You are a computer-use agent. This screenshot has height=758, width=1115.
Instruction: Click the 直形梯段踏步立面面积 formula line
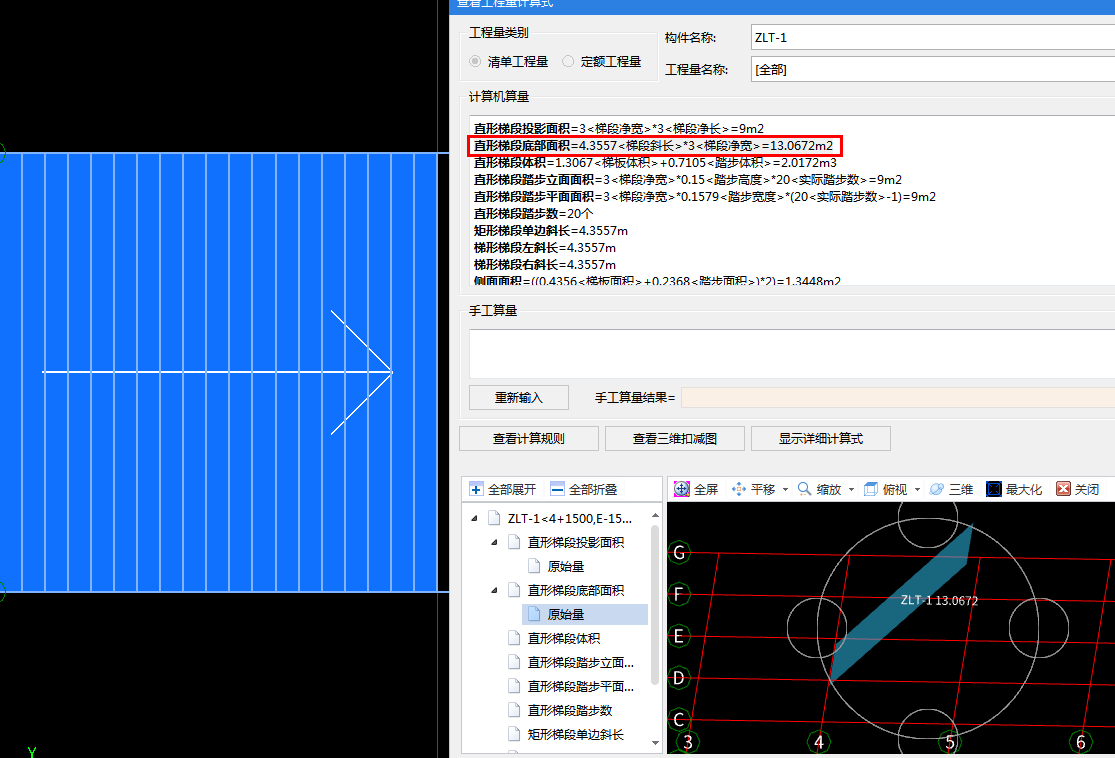688,180
